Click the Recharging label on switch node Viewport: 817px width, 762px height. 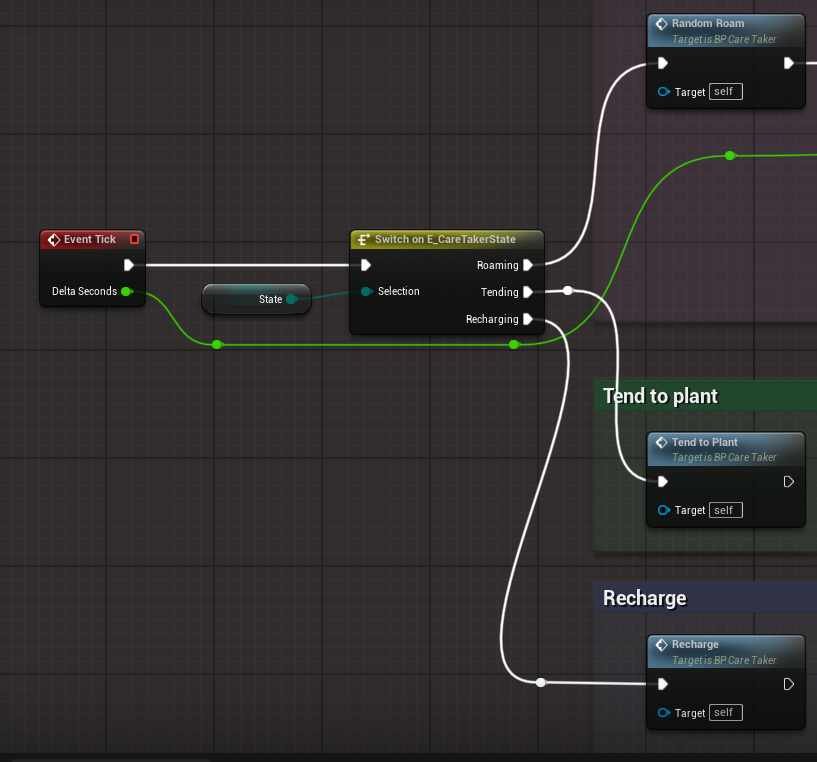[492, 319]
